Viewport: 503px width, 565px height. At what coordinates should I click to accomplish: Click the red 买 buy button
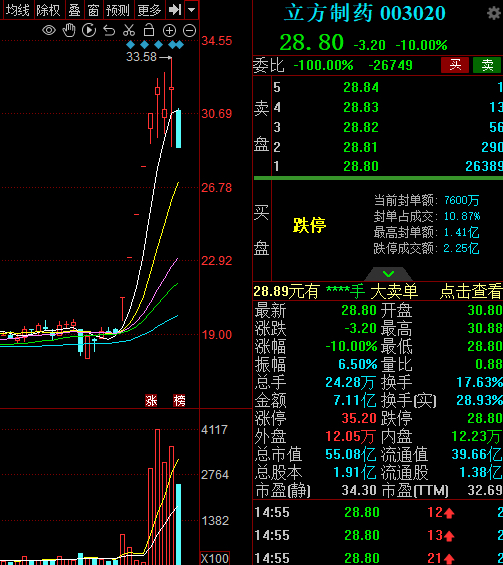pyautogui.click(x=455, y=65)
